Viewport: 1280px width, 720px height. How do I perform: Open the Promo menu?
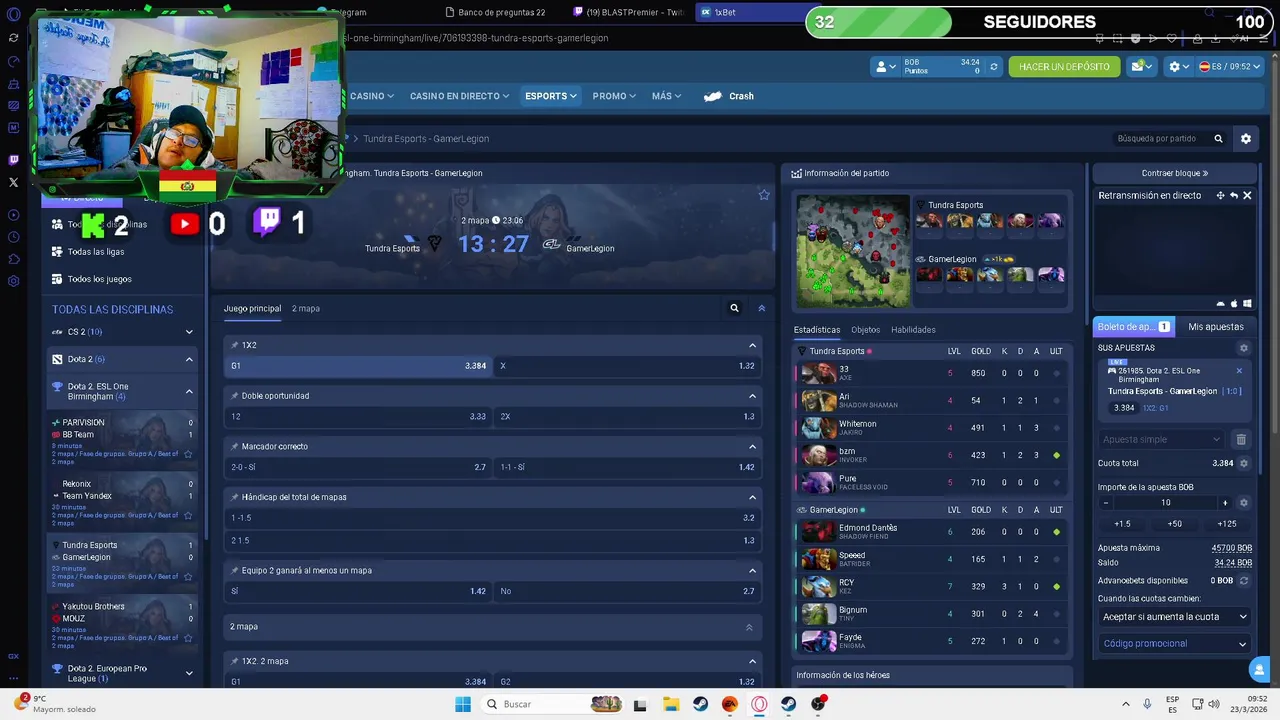click(x=614, y=96)
